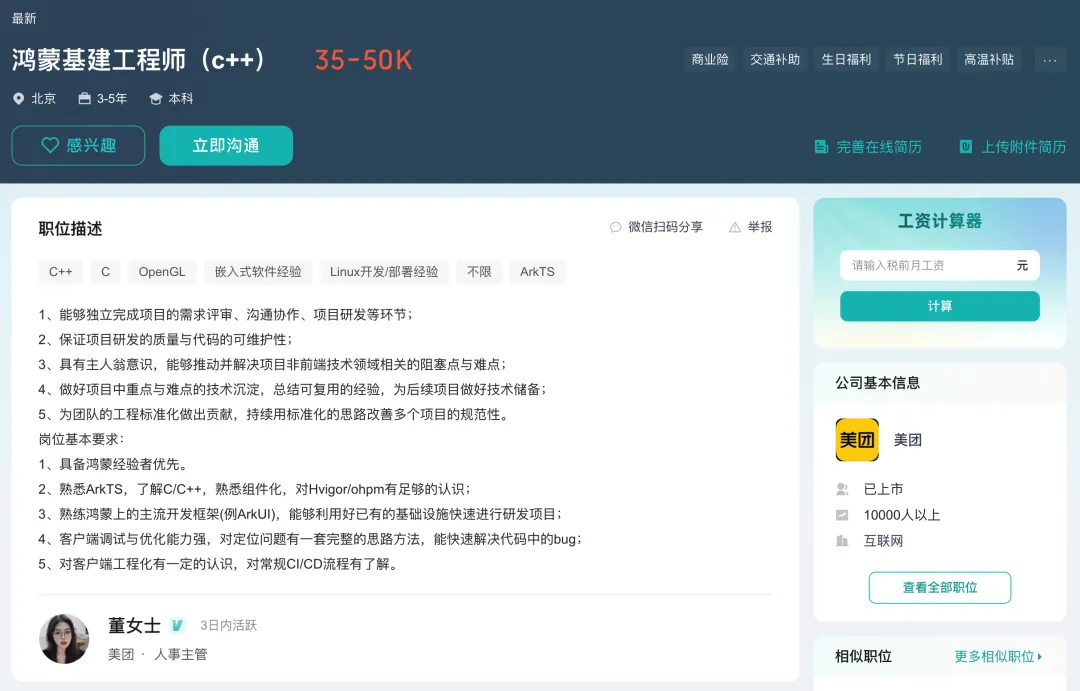
Task: Click the 生日福利 benefit tag
Action: click(847, 60)
